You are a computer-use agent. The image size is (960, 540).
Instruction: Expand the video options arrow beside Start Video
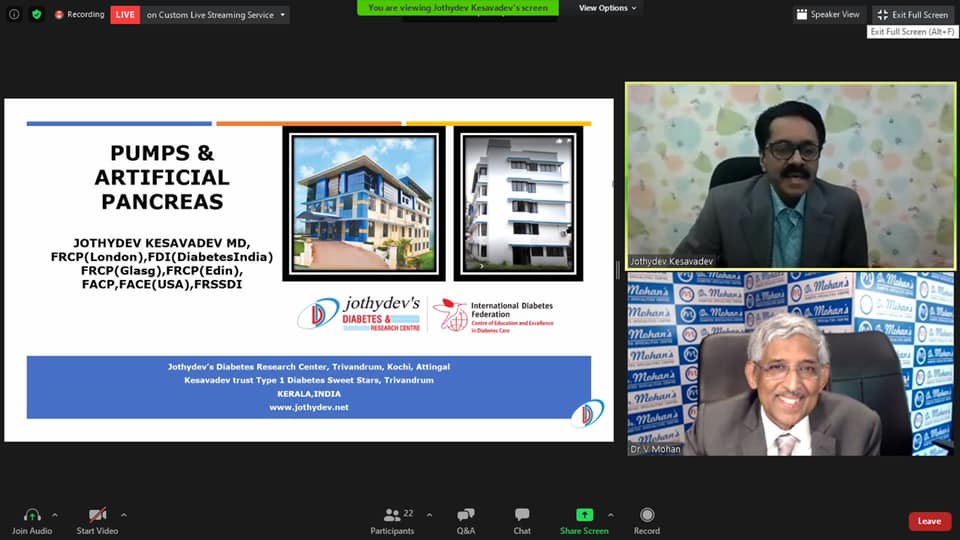(124, 515)
